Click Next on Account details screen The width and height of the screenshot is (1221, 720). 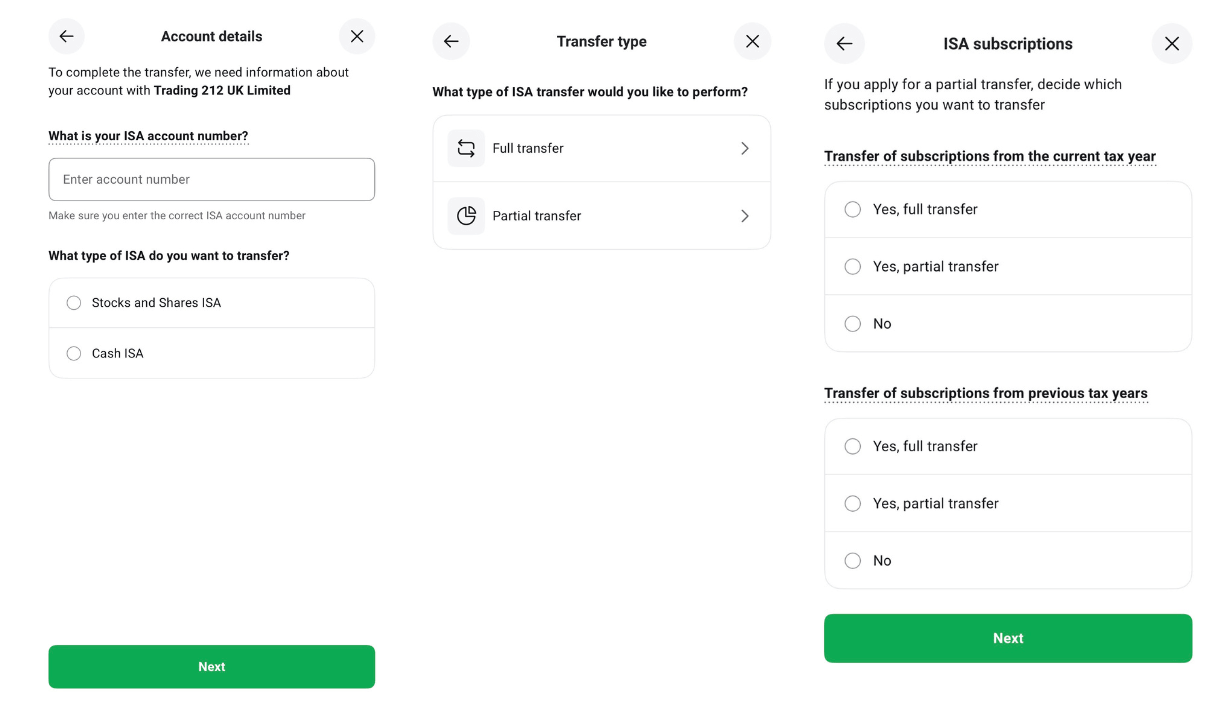tap(211, 667)
